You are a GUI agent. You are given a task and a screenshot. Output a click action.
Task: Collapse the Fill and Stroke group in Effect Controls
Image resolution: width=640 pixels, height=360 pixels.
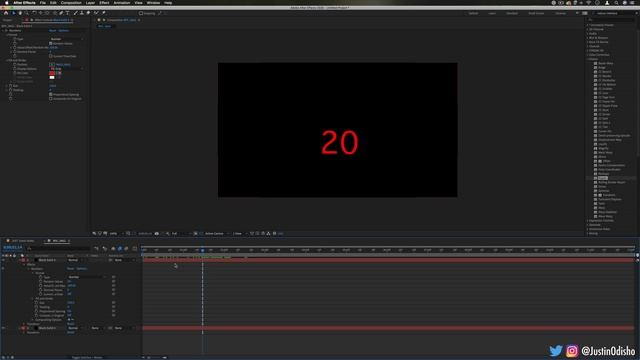tap(7, 60)
